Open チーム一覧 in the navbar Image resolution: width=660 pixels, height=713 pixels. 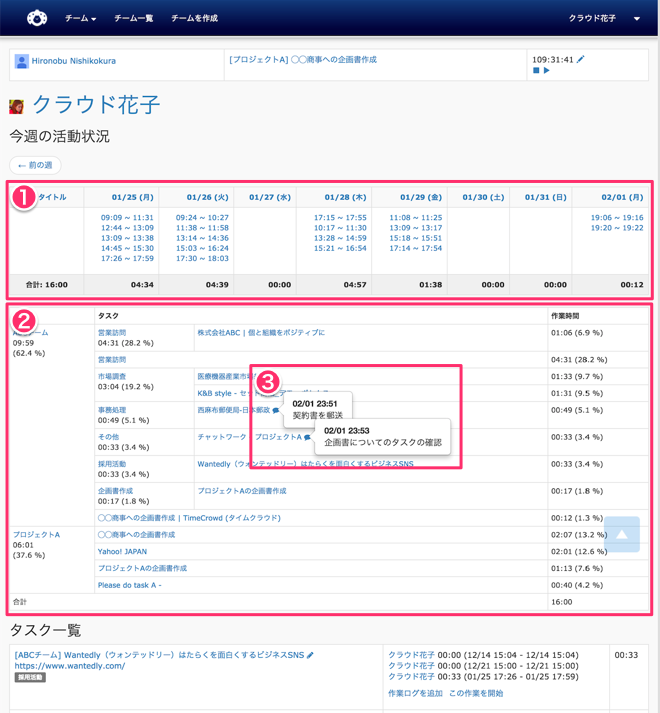133,19
